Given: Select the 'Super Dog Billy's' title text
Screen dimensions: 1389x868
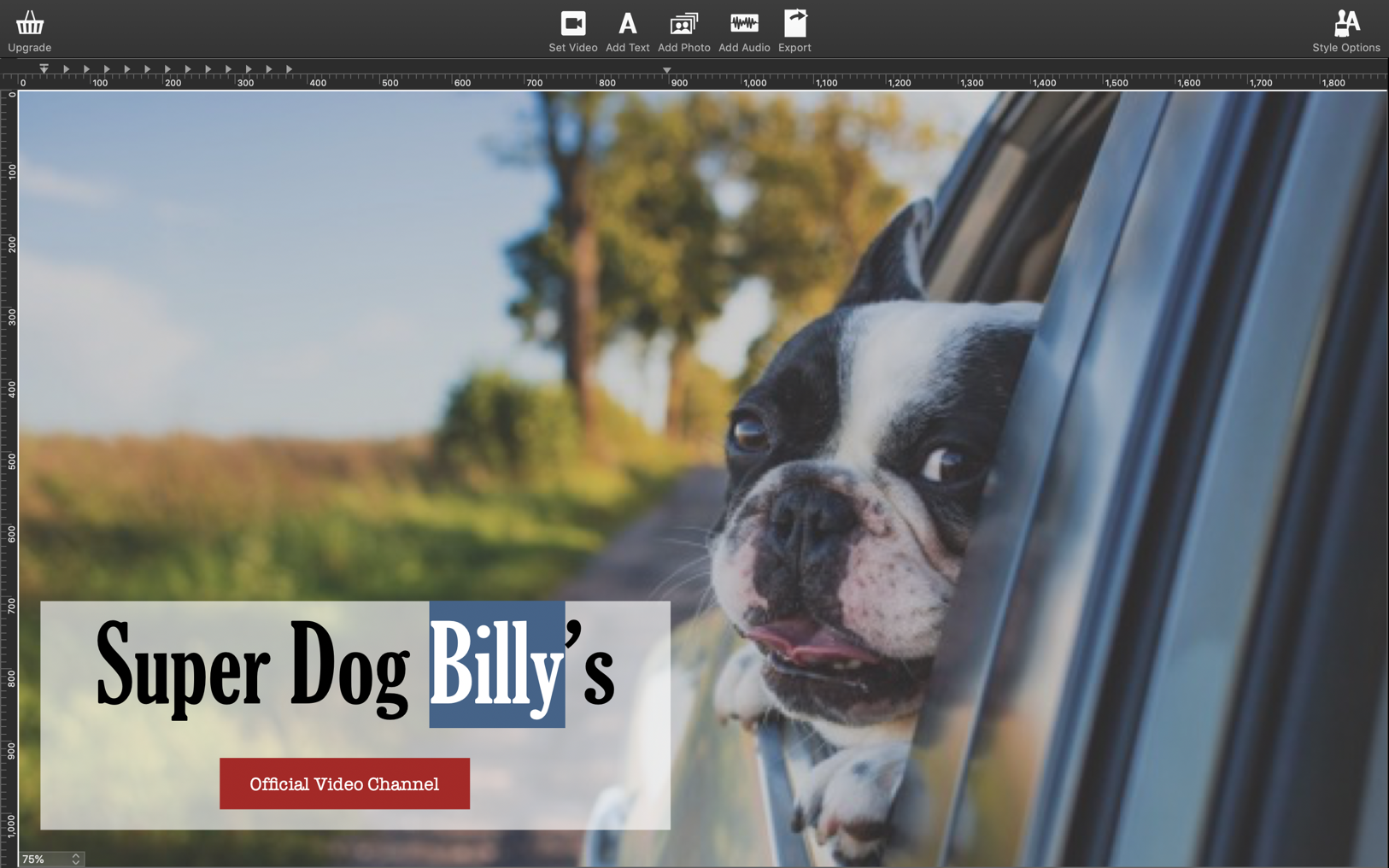Looking at the screenshot, I should point(256,671).
